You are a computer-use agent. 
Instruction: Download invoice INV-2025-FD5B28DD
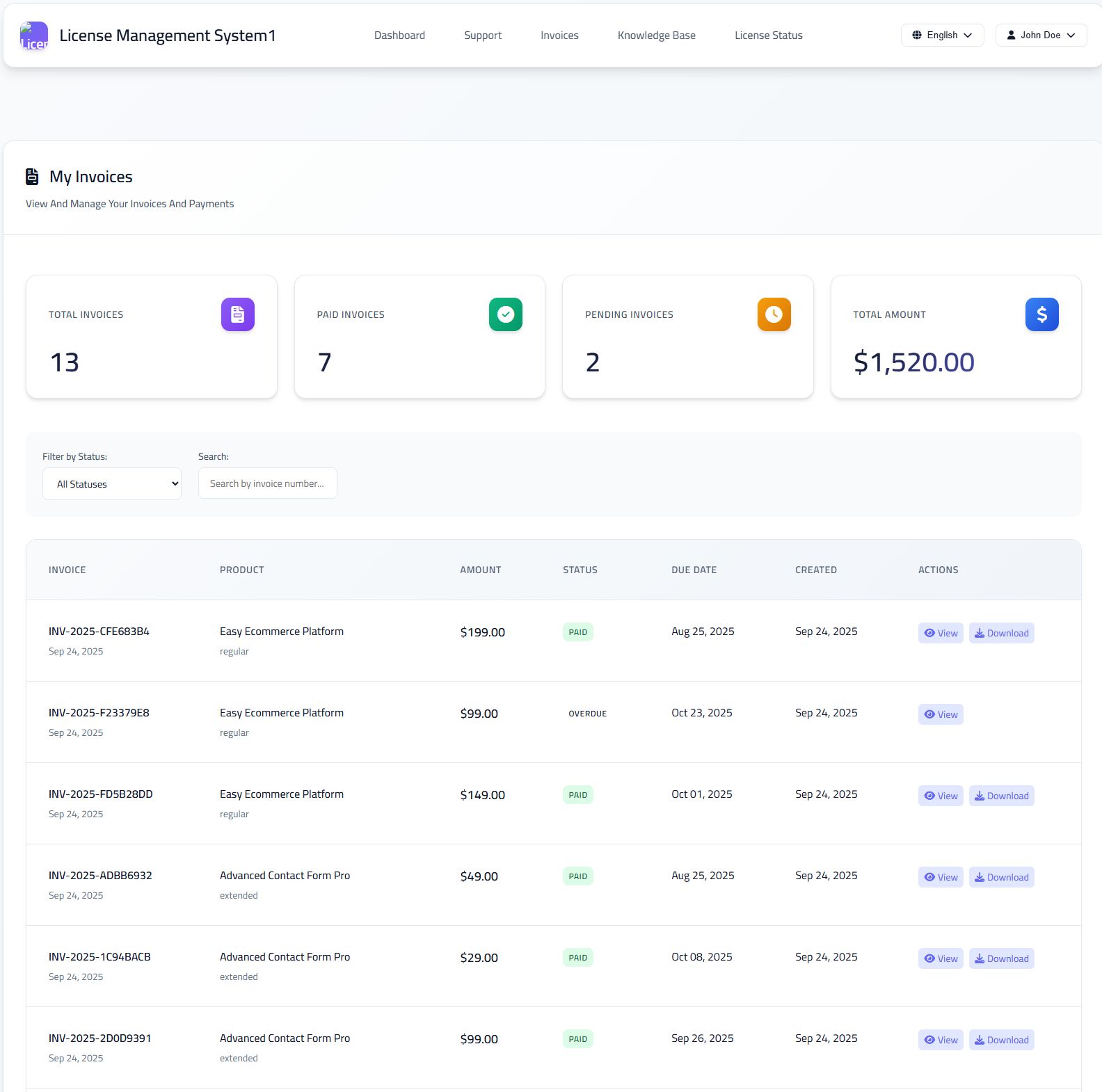tap(1002, 796)
